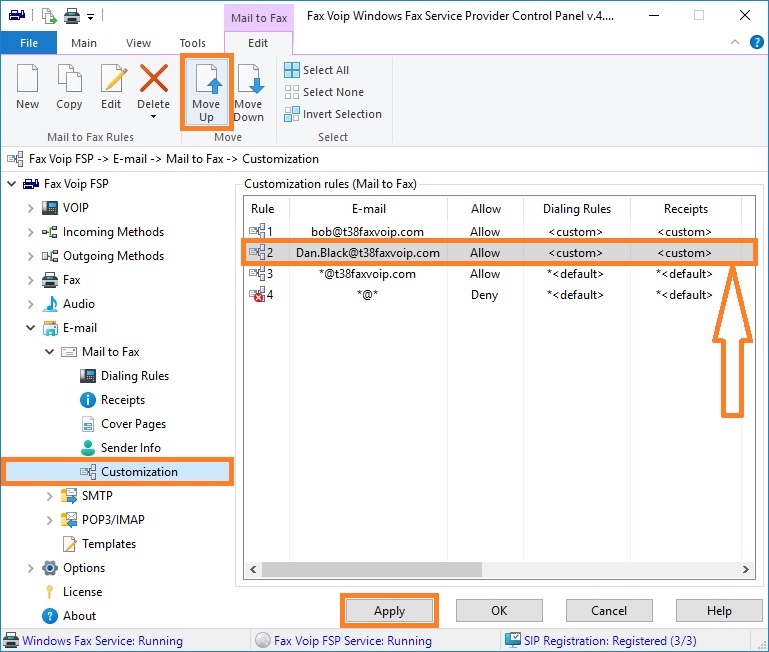The height and width of the screenshot is (652, 769).
Task: Collapse the Fax Voip FSP root node
Action: [11, 184]
